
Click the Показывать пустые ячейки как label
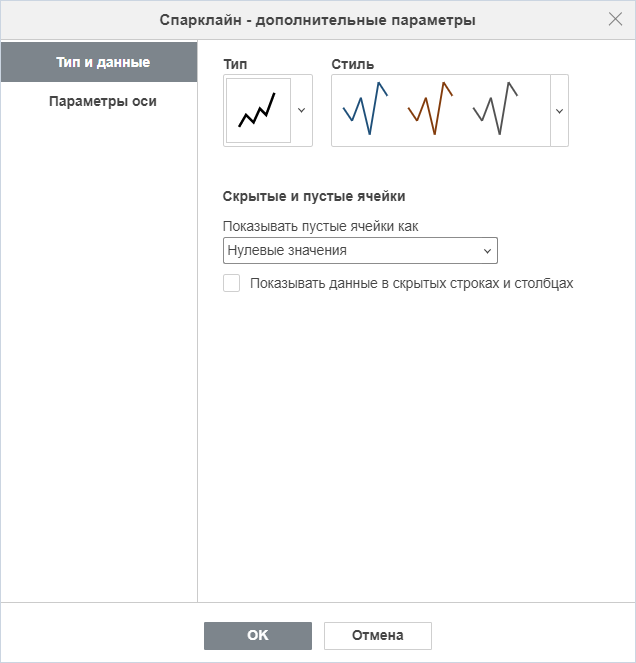pyautogui.click(x=321, y=226)
